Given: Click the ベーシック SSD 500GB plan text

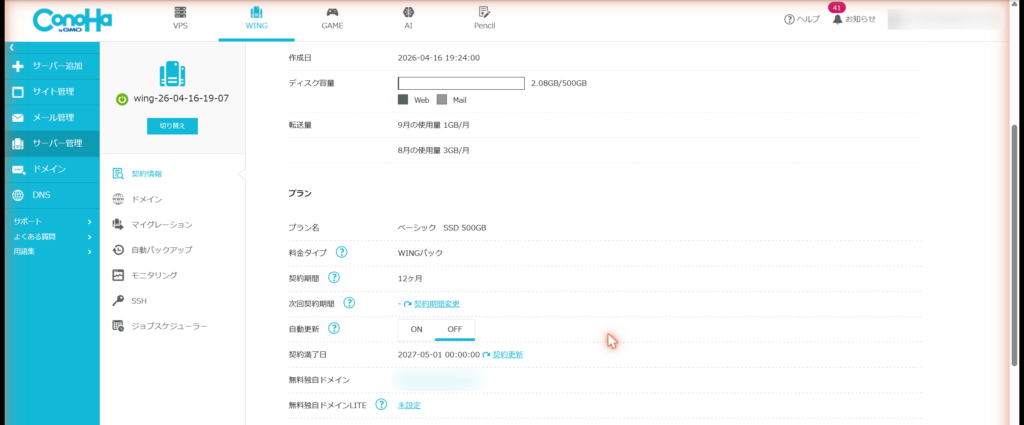Looking at the screenshot, I should pyautogui.click(x=442, y=227).
